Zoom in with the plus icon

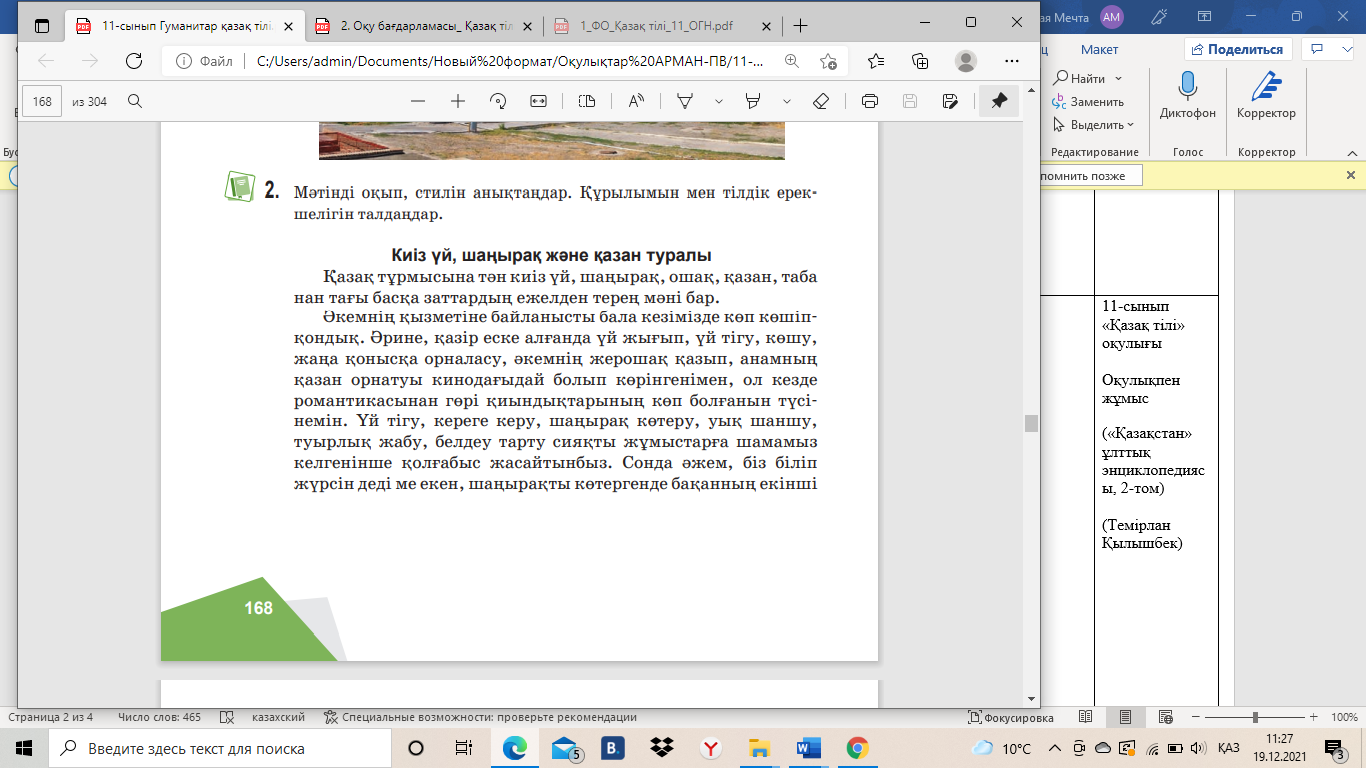[x=458, y=101]
